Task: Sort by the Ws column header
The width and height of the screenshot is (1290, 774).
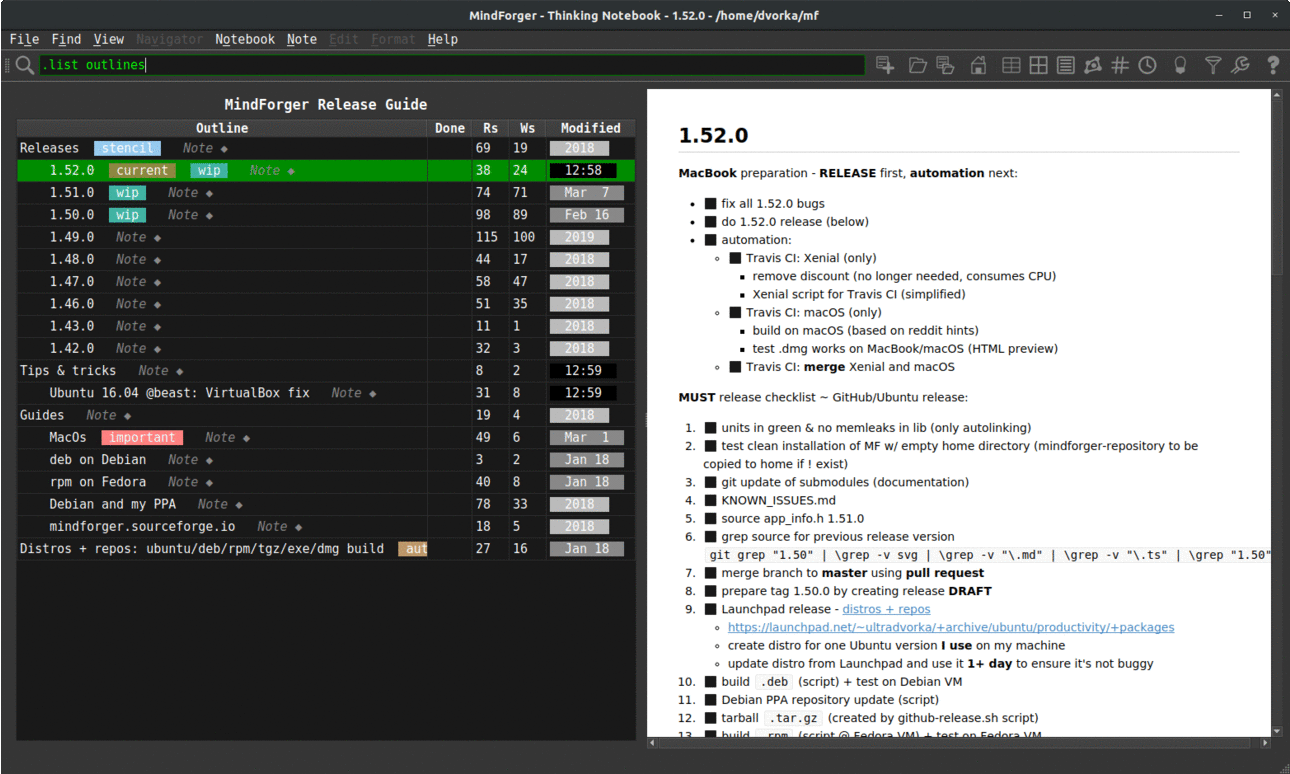Action: coord(527,128)
